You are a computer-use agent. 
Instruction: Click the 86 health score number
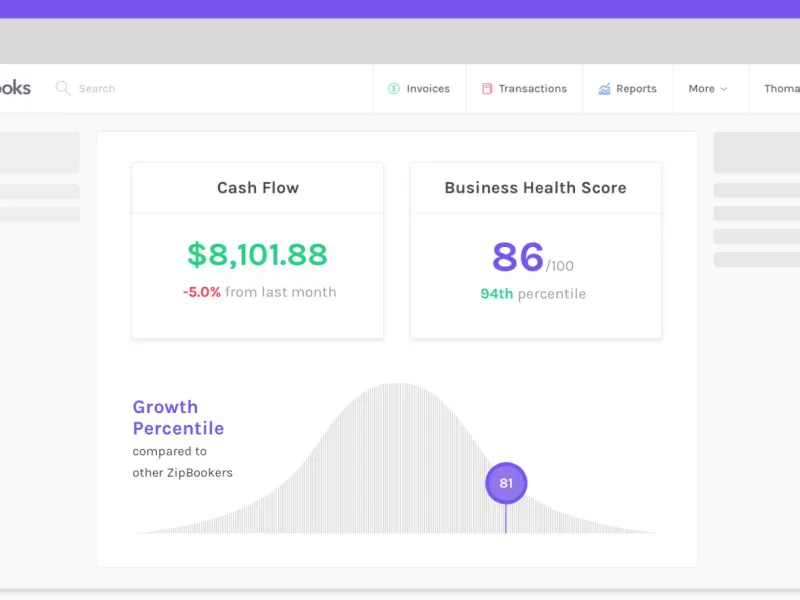point(518,257)
